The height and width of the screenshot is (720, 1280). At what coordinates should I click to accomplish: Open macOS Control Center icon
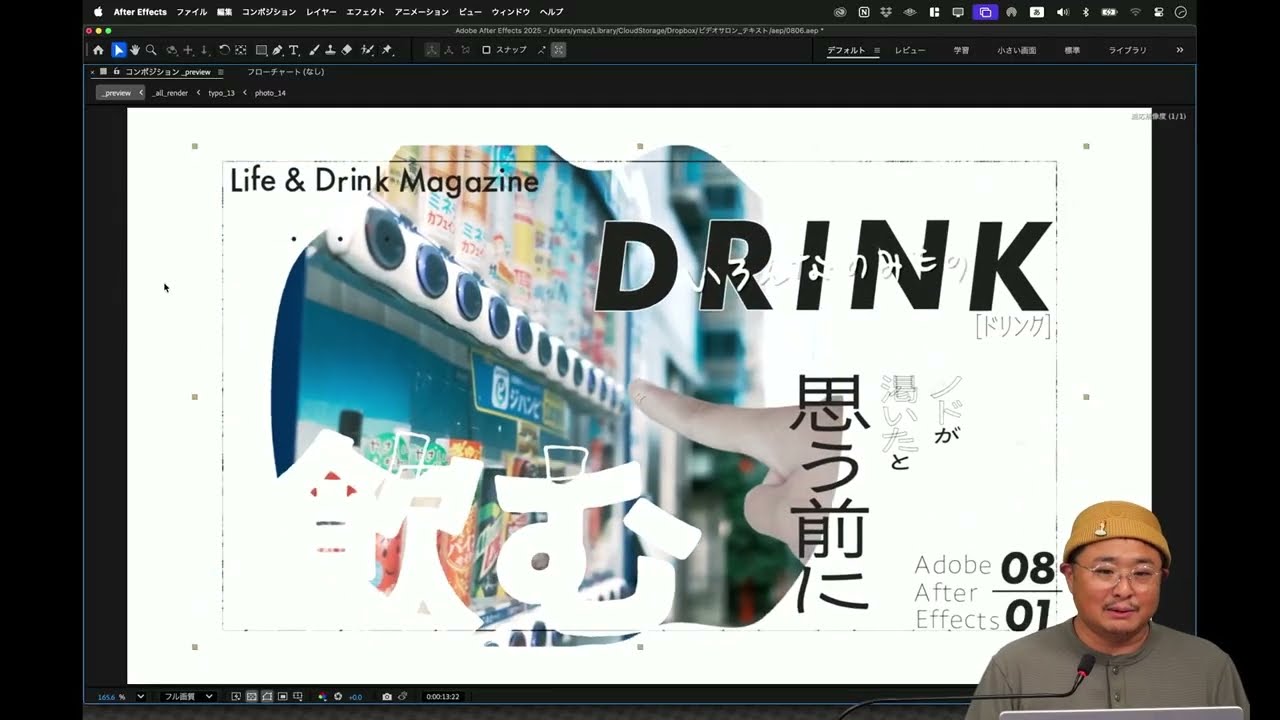[x=1158, y=12]
